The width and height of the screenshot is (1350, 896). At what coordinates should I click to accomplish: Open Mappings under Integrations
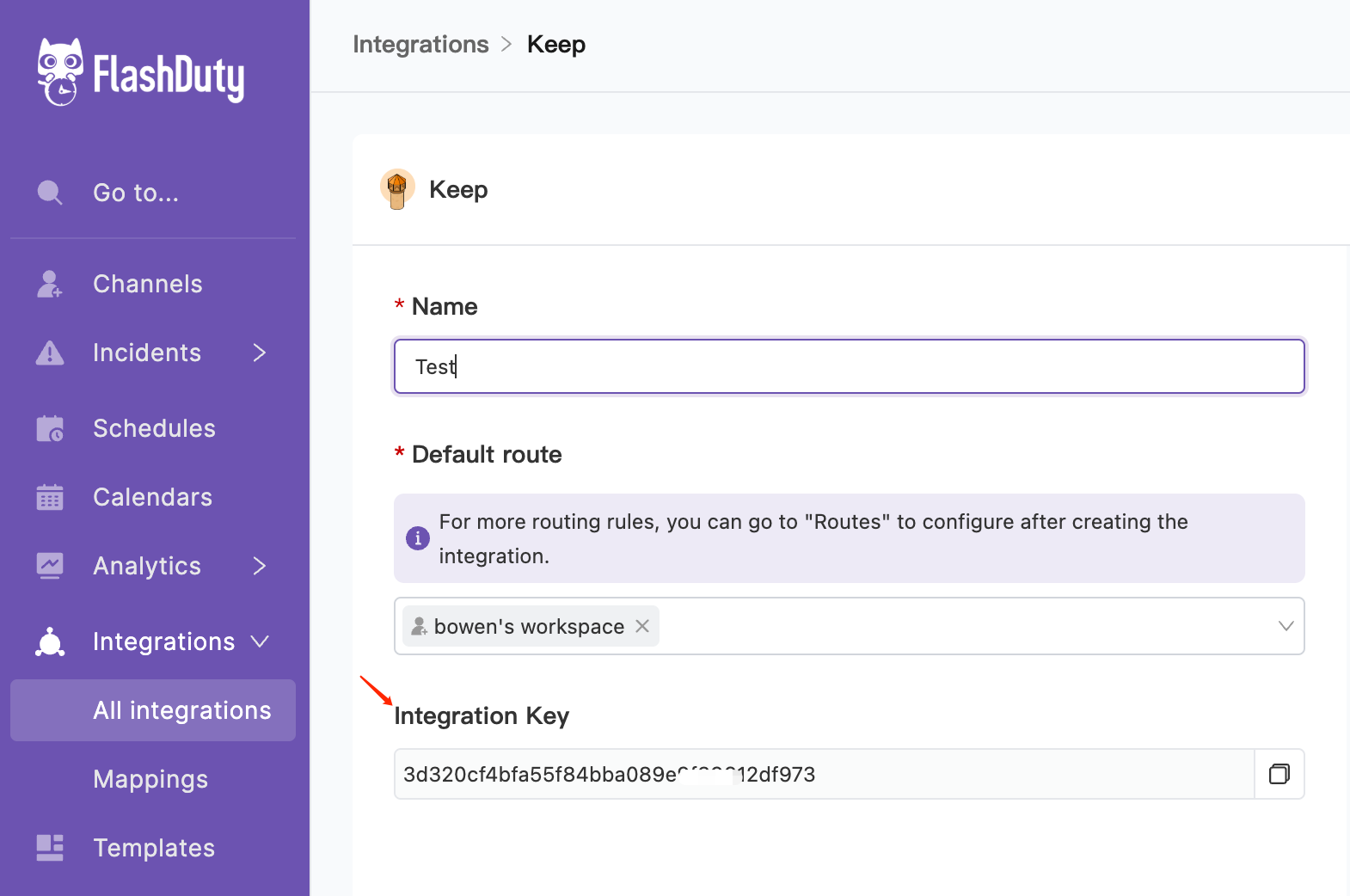pos(150,779)
